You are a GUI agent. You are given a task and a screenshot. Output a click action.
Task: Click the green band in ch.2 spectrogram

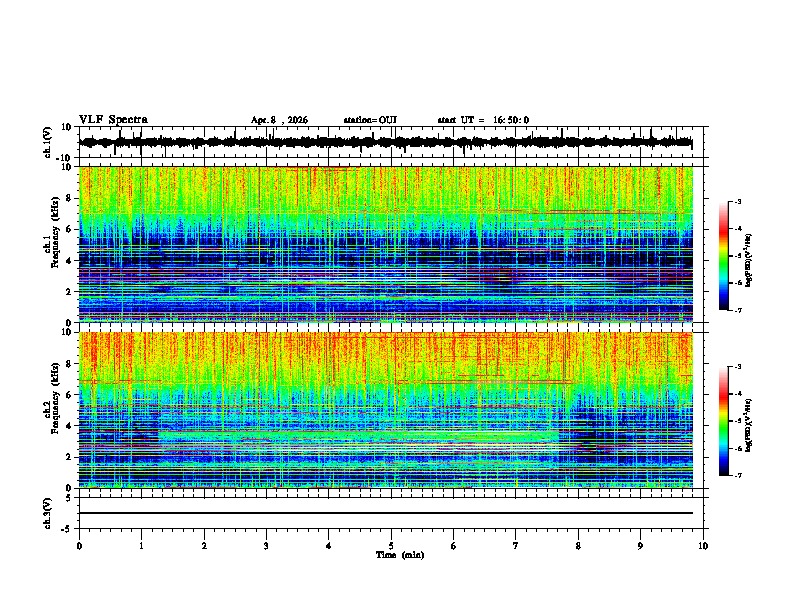click(x=359, y=436)
